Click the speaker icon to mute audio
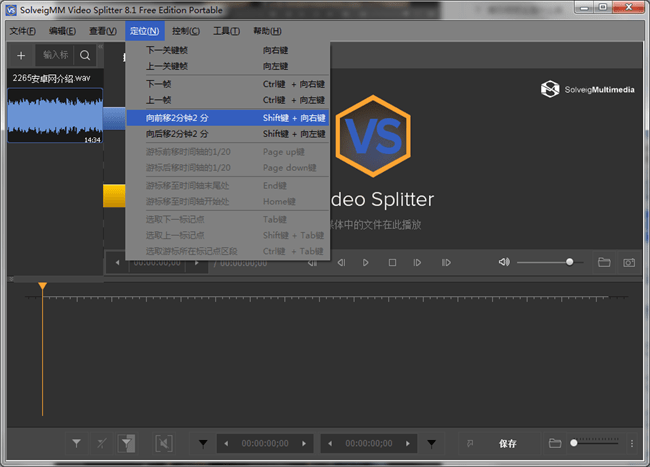Image resolution: width=650 pixels, height=467 pixels. (505, 262)
